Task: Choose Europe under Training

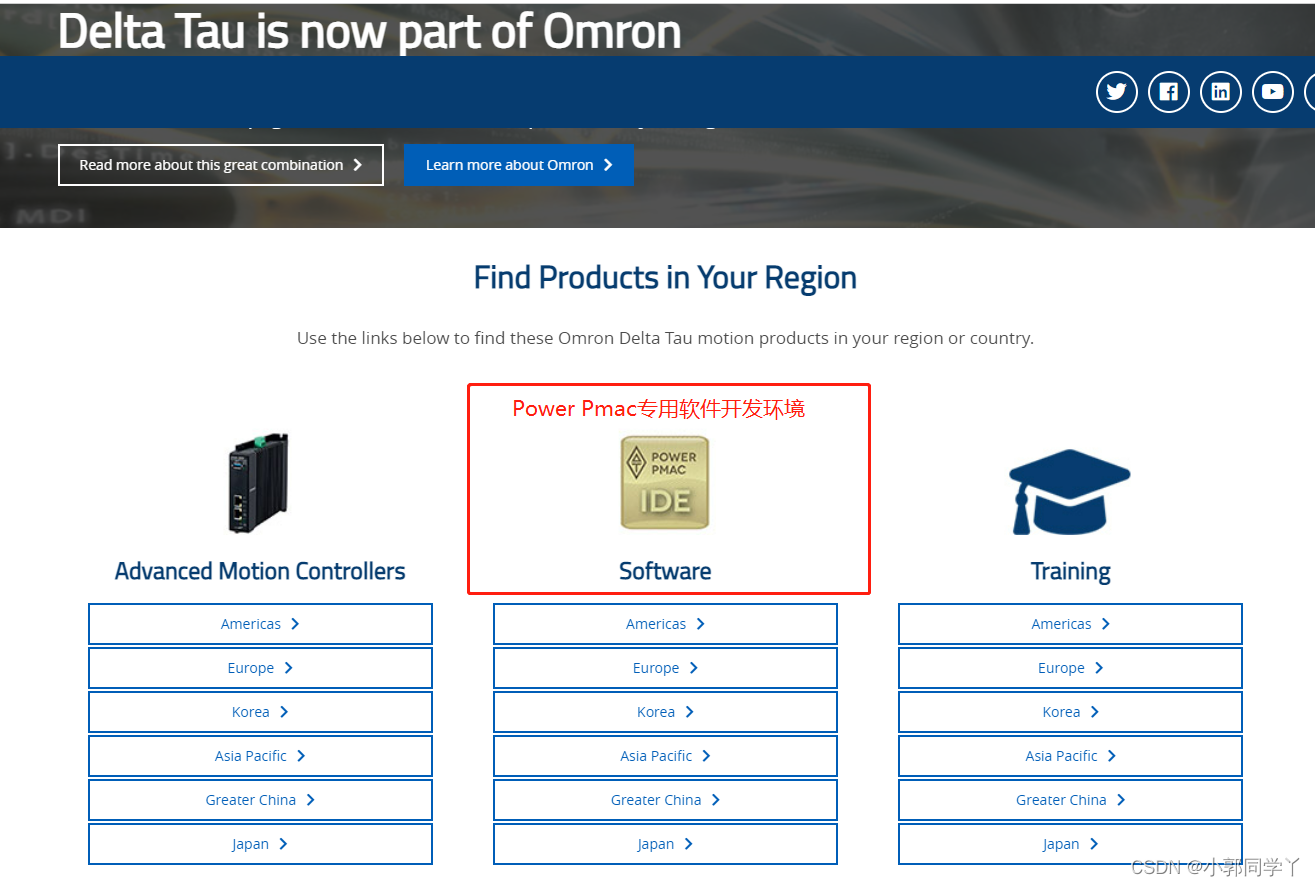Action: [x=1070, y=668]
